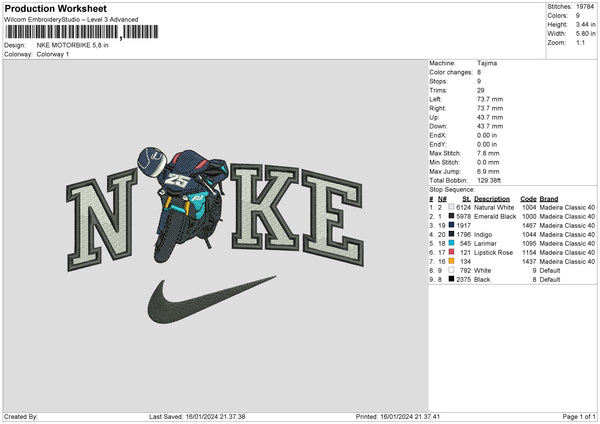Click the Down value 43.7 mm
The width and height of the screenshot is (600, 424).
point(490,126)
